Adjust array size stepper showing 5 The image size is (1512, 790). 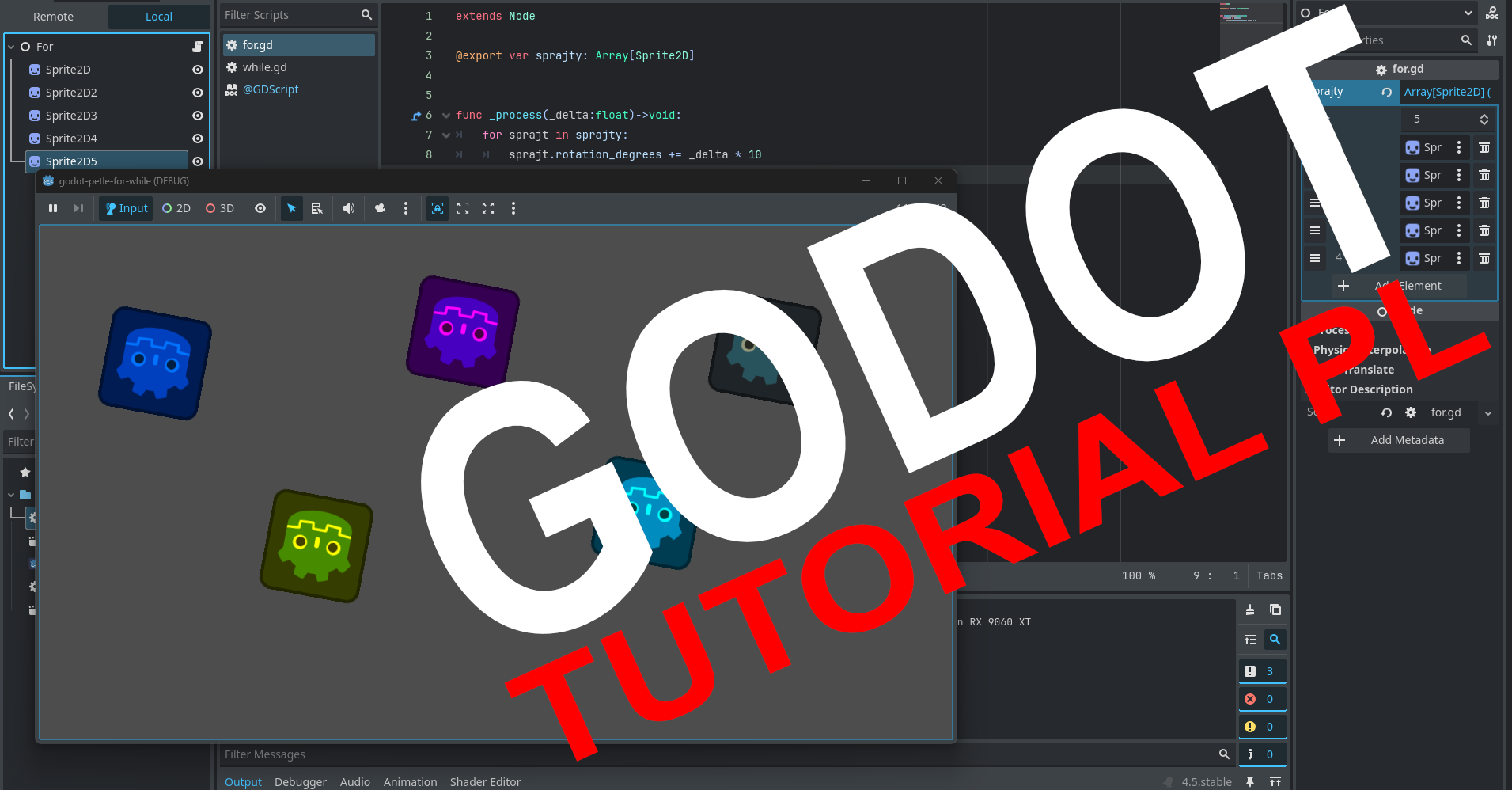(1484, 119)
